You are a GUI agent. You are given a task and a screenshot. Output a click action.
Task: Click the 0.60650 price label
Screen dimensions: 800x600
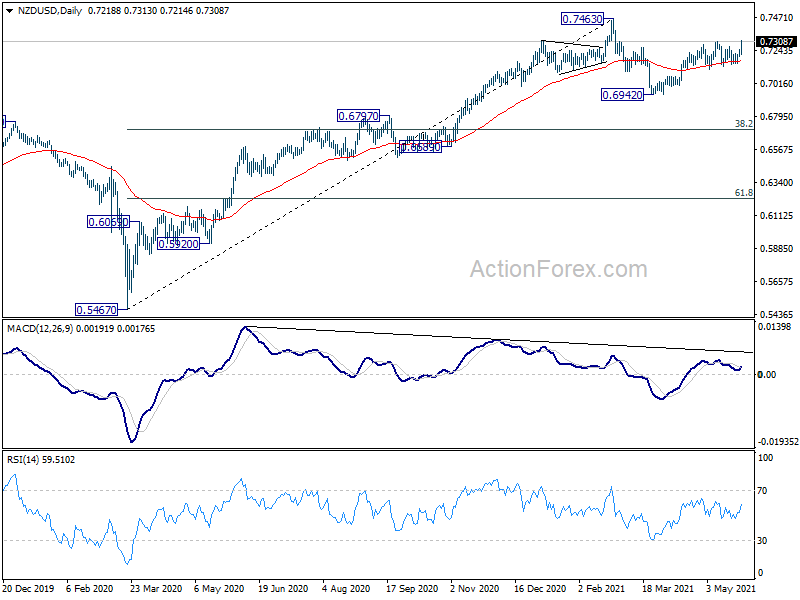(x=108, y=222)
